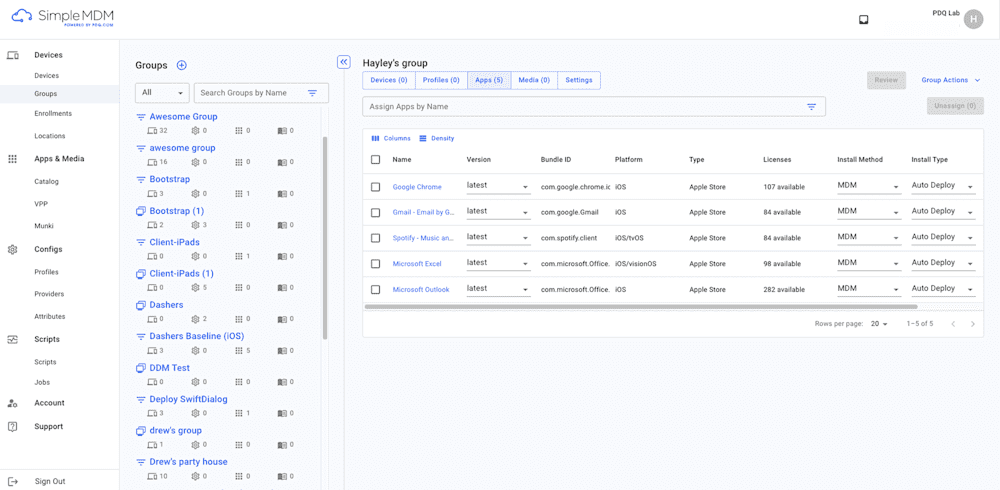Click the Client-iPads (1) group icon

pos(141,274)
